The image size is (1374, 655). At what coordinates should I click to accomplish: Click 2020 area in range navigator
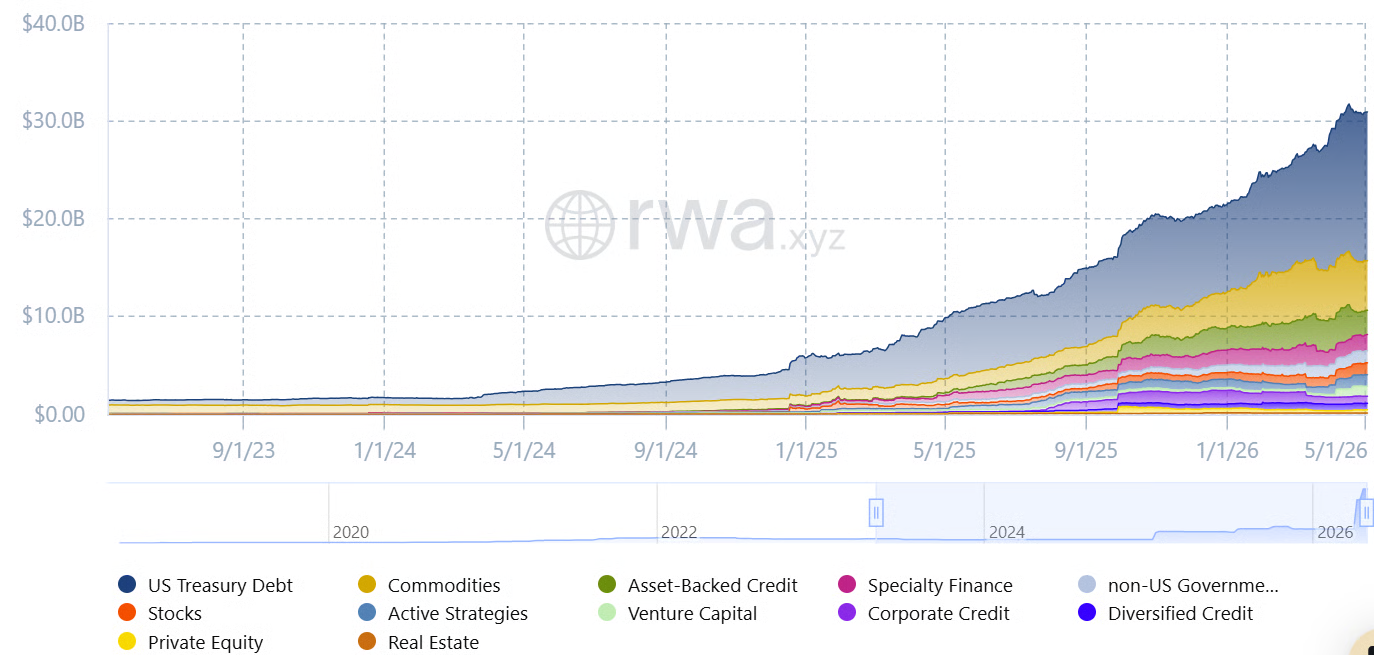coord(350,532)
